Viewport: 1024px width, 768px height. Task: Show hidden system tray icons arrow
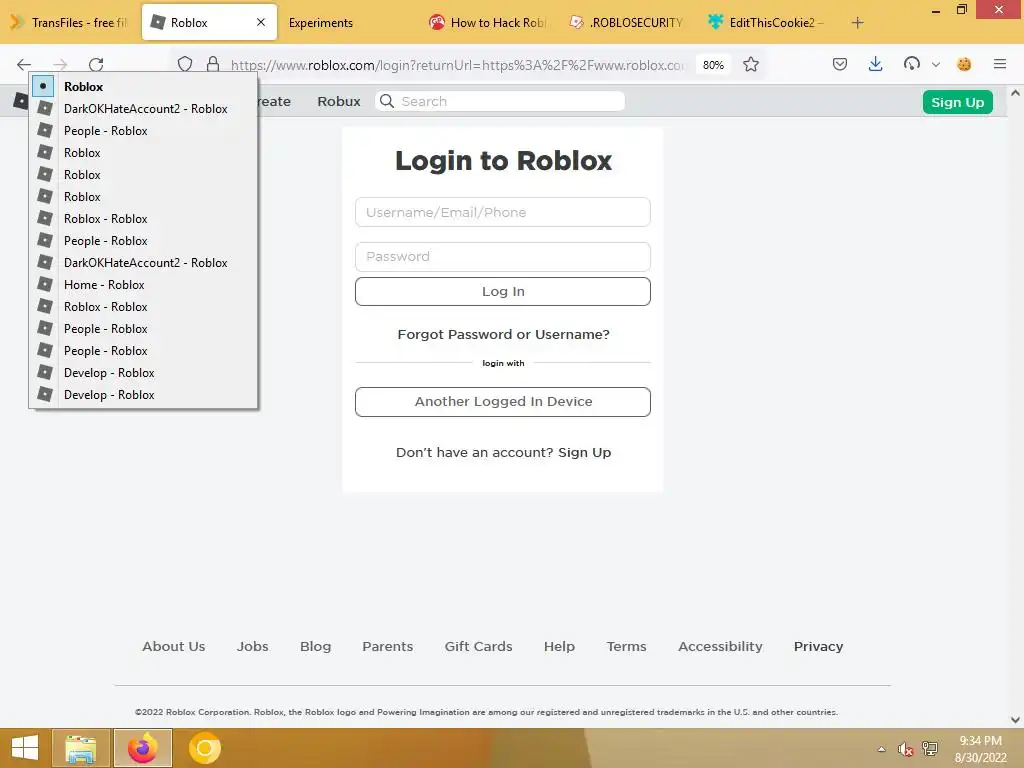[x=882, y=749]
